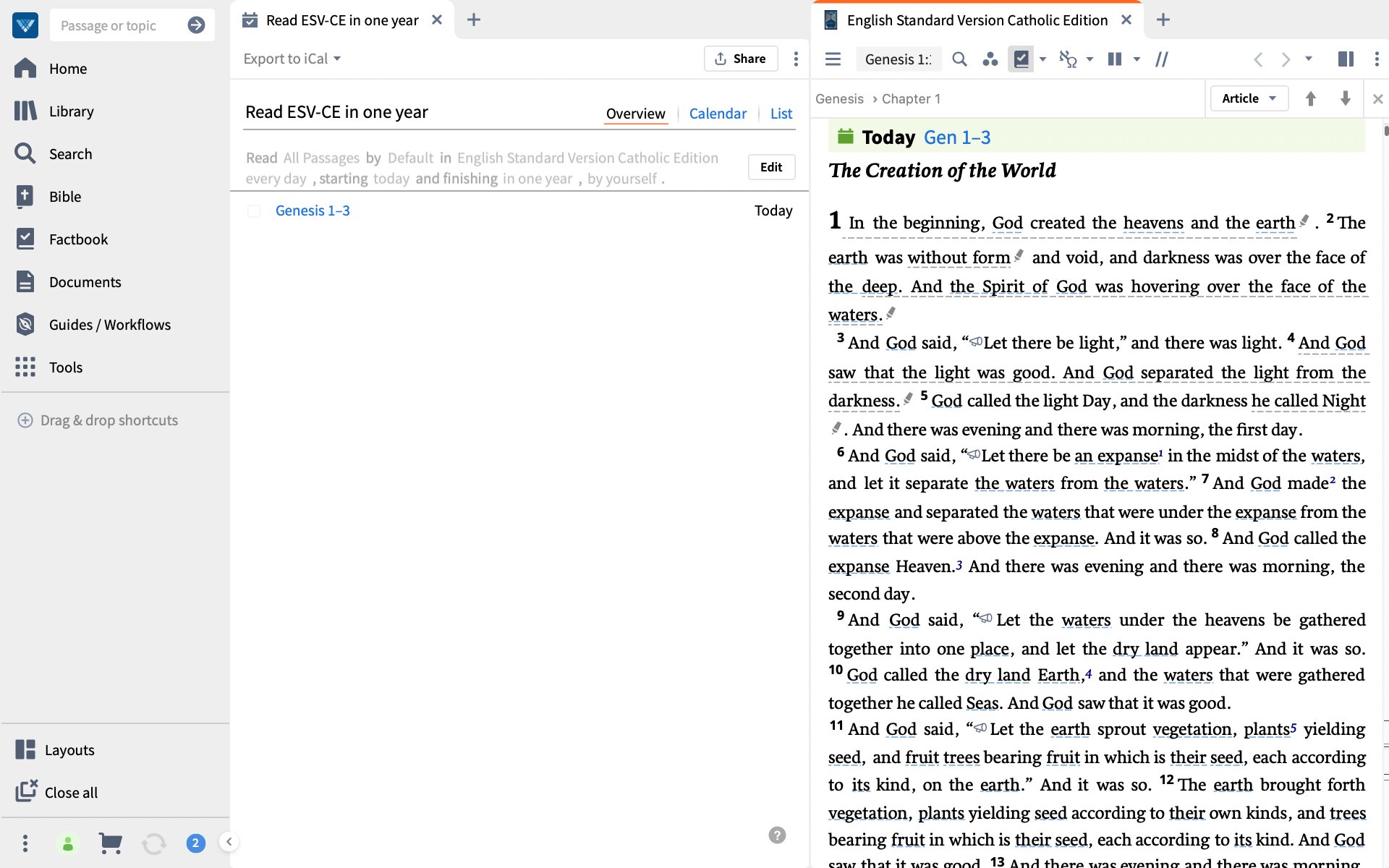Open the shopping cart
Screen dimensions: 1389x868
(110, 843)
